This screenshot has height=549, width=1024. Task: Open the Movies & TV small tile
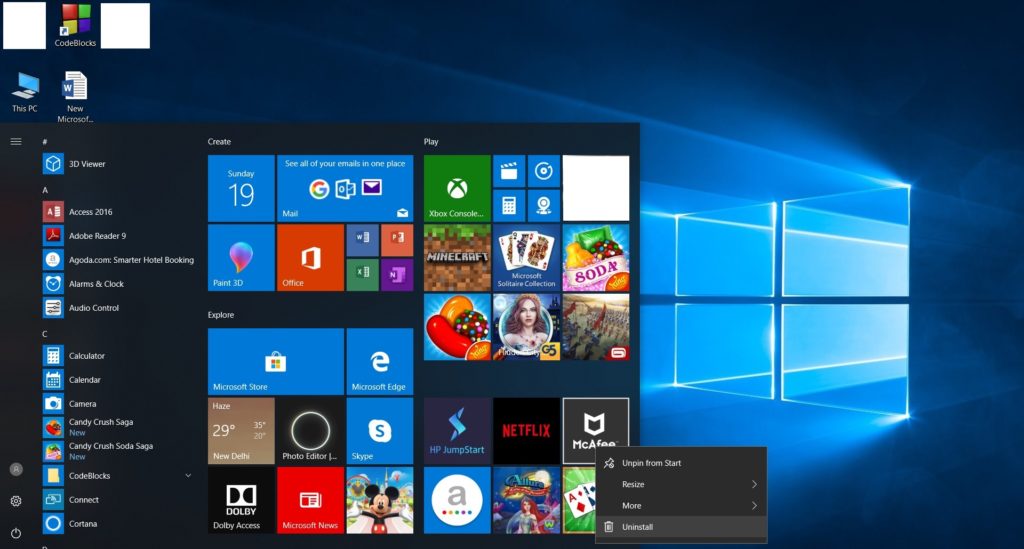point(509,171)
